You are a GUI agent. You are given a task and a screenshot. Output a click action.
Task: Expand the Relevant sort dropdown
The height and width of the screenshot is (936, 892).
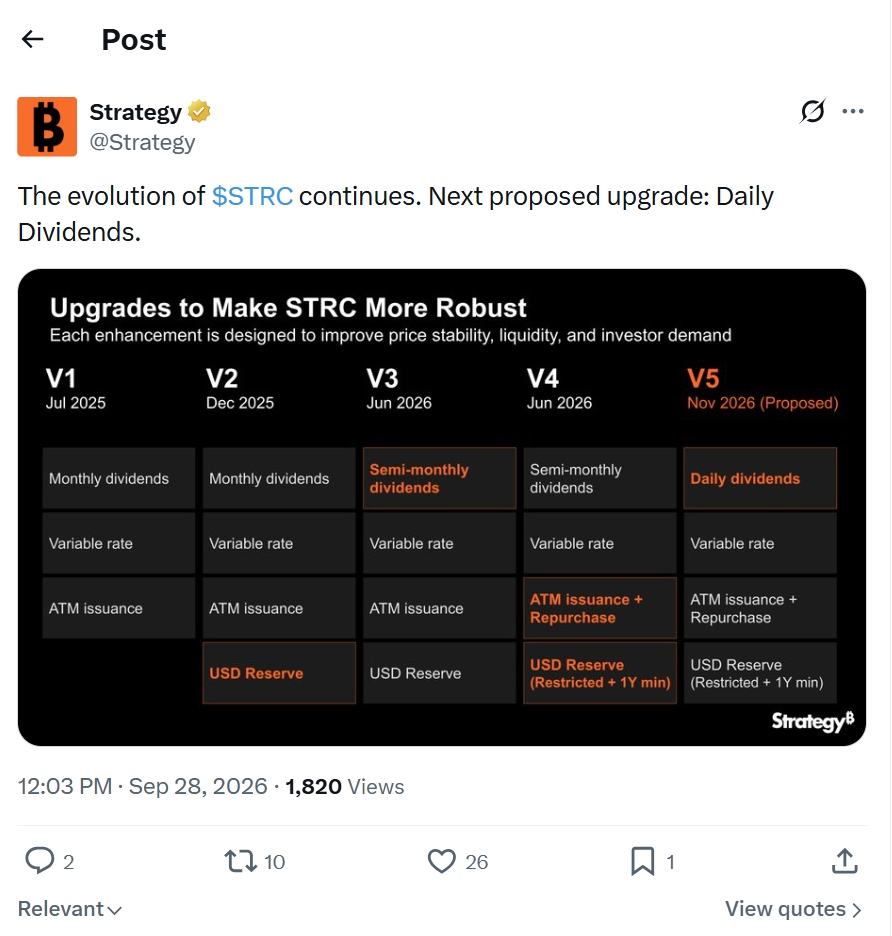pyautogui.click(x=70, y=909)
